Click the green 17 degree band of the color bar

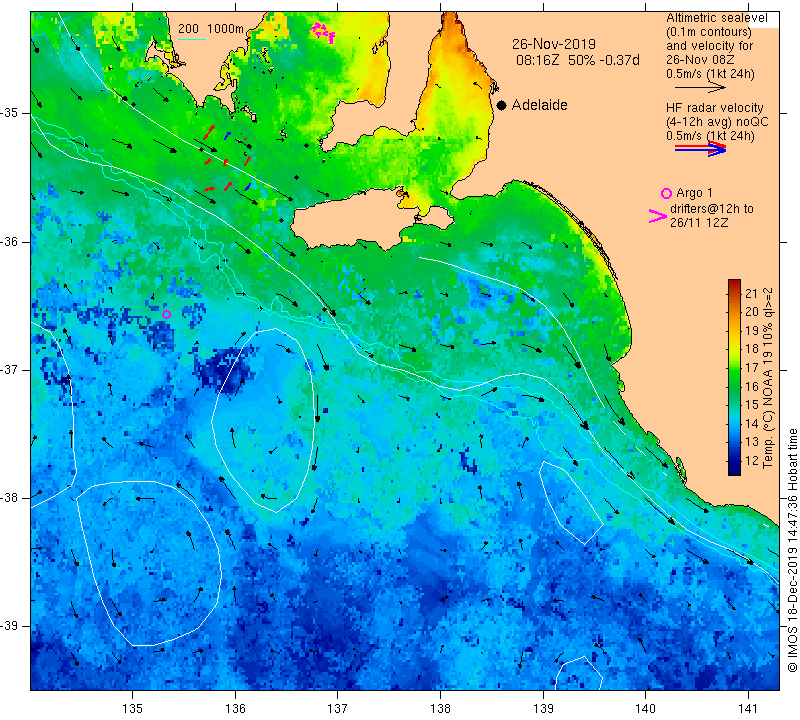734,368
